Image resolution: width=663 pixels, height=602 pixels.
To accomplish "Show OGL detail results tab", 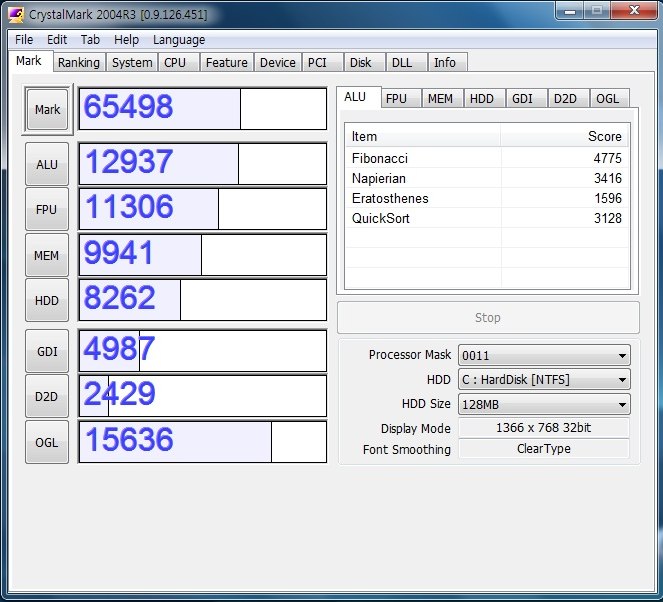I will (x=608, y=99).
